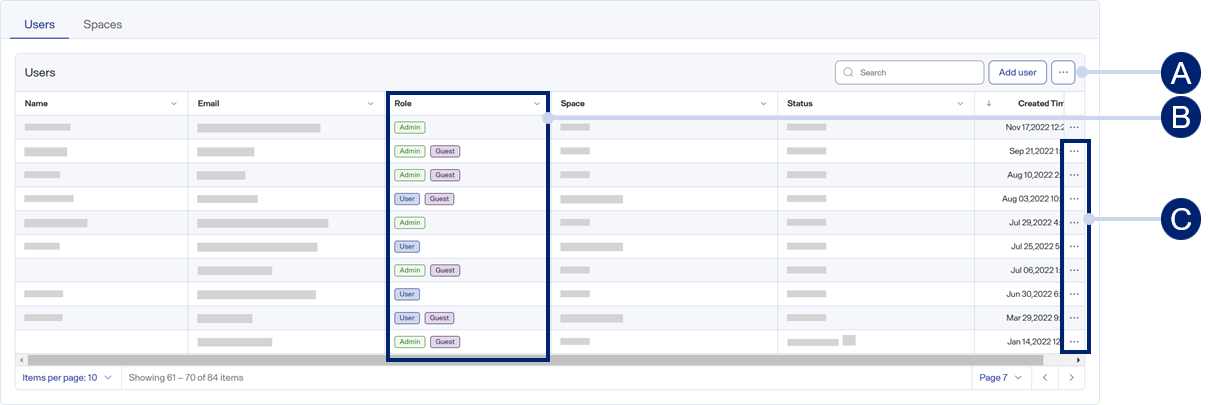Click the User tag in Mar 29,2022 row
Image resolution: width=1208 pixels, height=405 pixels.
point(407,318)
